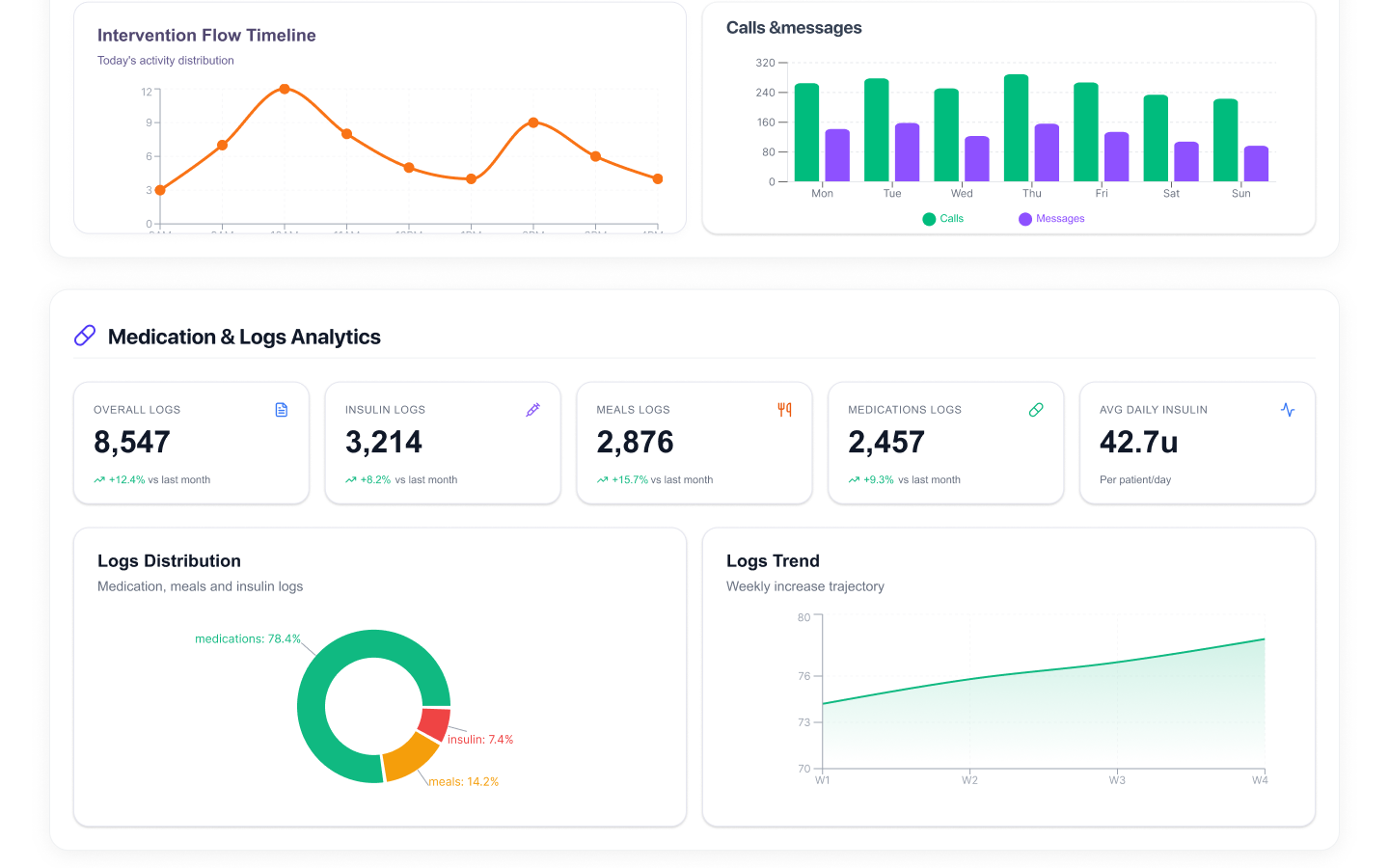The height and width of the screenshot is (868, 1389).
Task: Click the peak data point at 12 on timeline
Action: coord(285,89)
